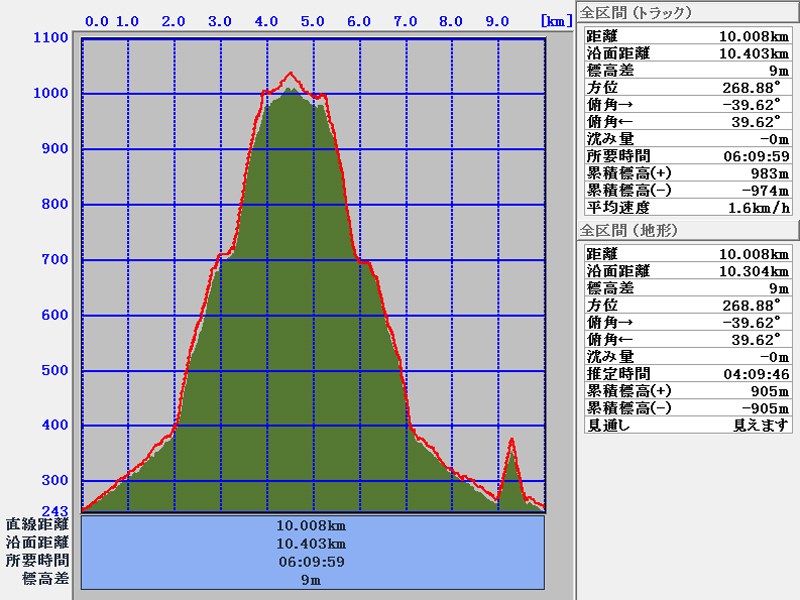
Task: Click the 0.0 km start label on distance axis
Action: coord(97,21)
